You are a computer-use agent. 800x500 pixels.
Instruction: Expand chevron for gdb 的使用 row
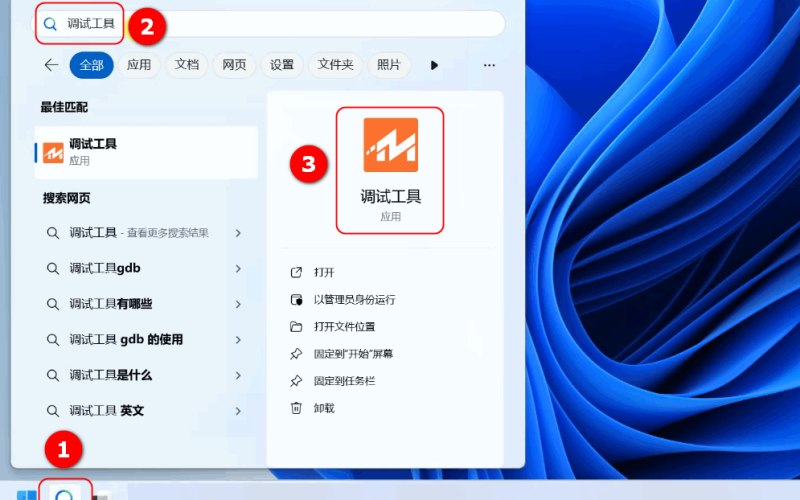pyautogui.click(x=238, y=340)
